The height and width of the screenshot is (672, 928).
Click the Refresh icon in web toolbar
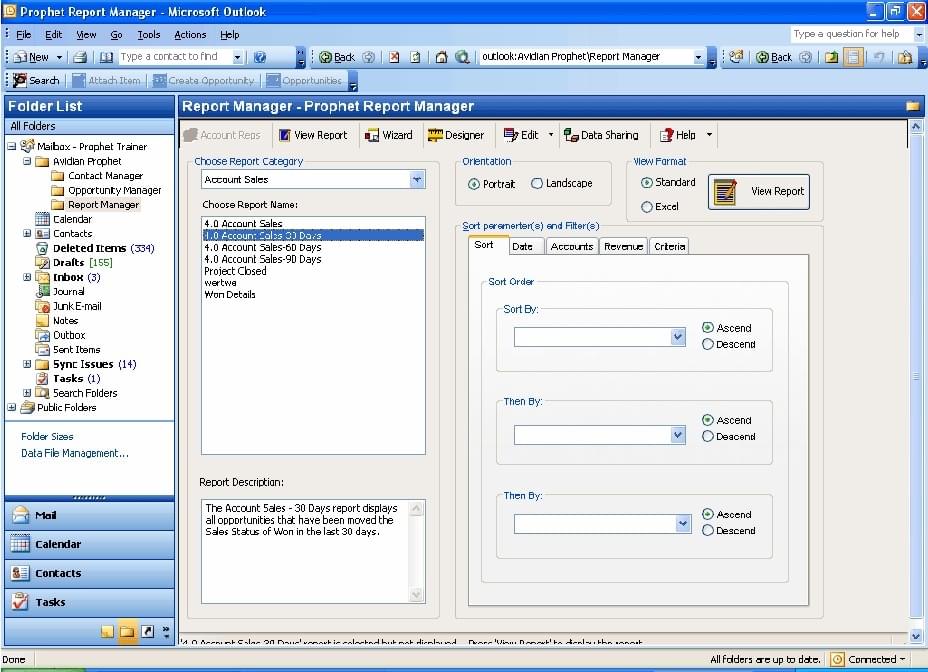coord(415,57)
